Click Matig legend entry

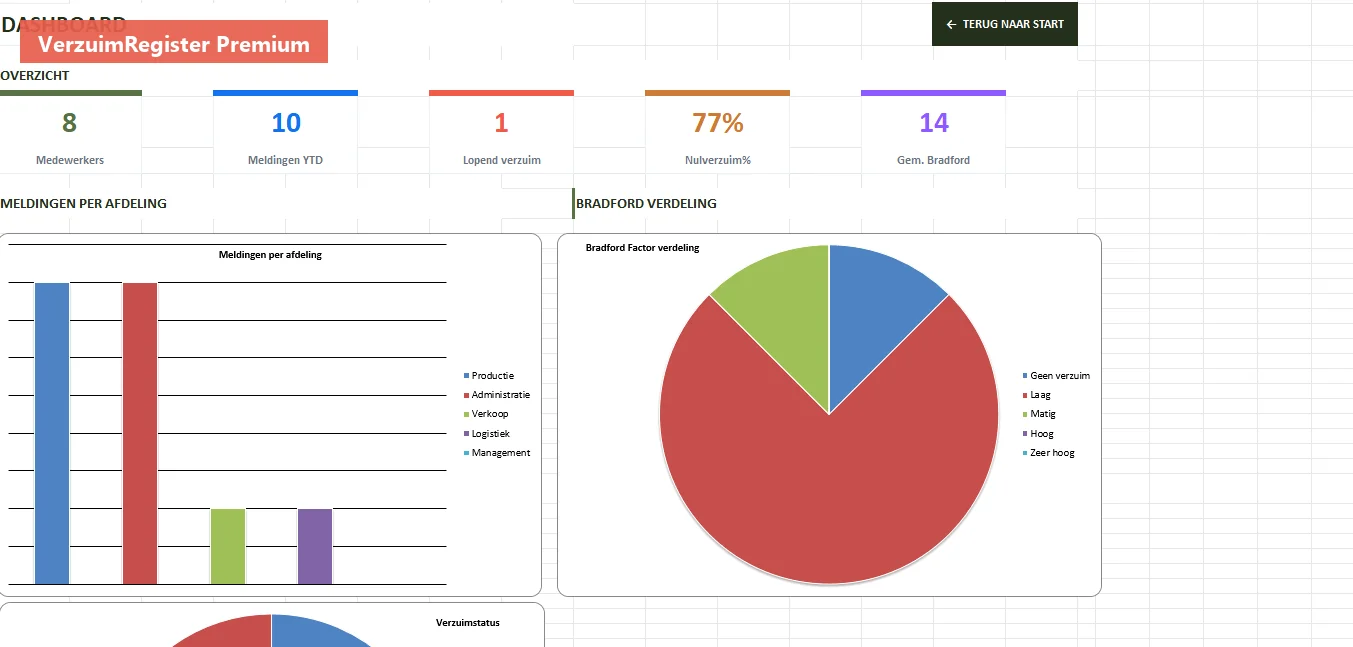[1039, 414]
